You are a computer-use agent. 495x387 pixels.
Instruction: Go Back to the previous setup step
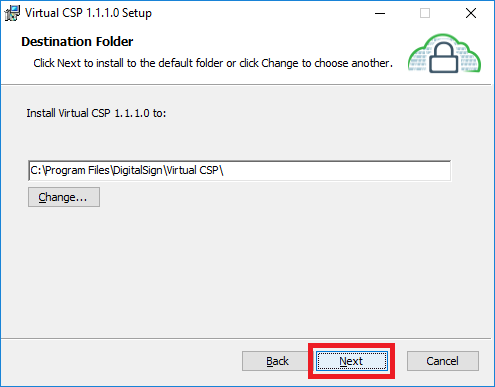click(277, 361)
